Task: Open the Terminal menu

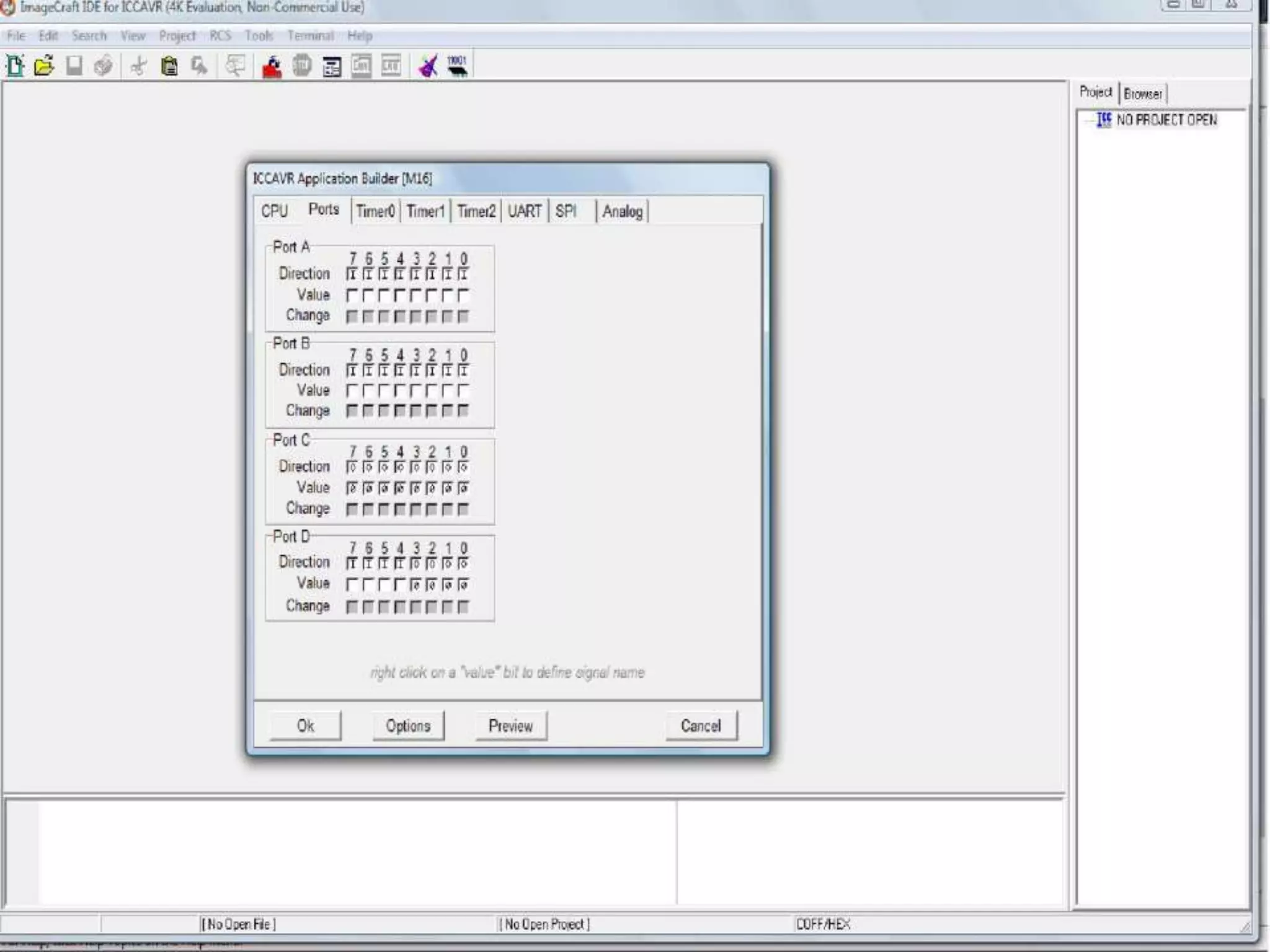Action: [x=310, y=36]
